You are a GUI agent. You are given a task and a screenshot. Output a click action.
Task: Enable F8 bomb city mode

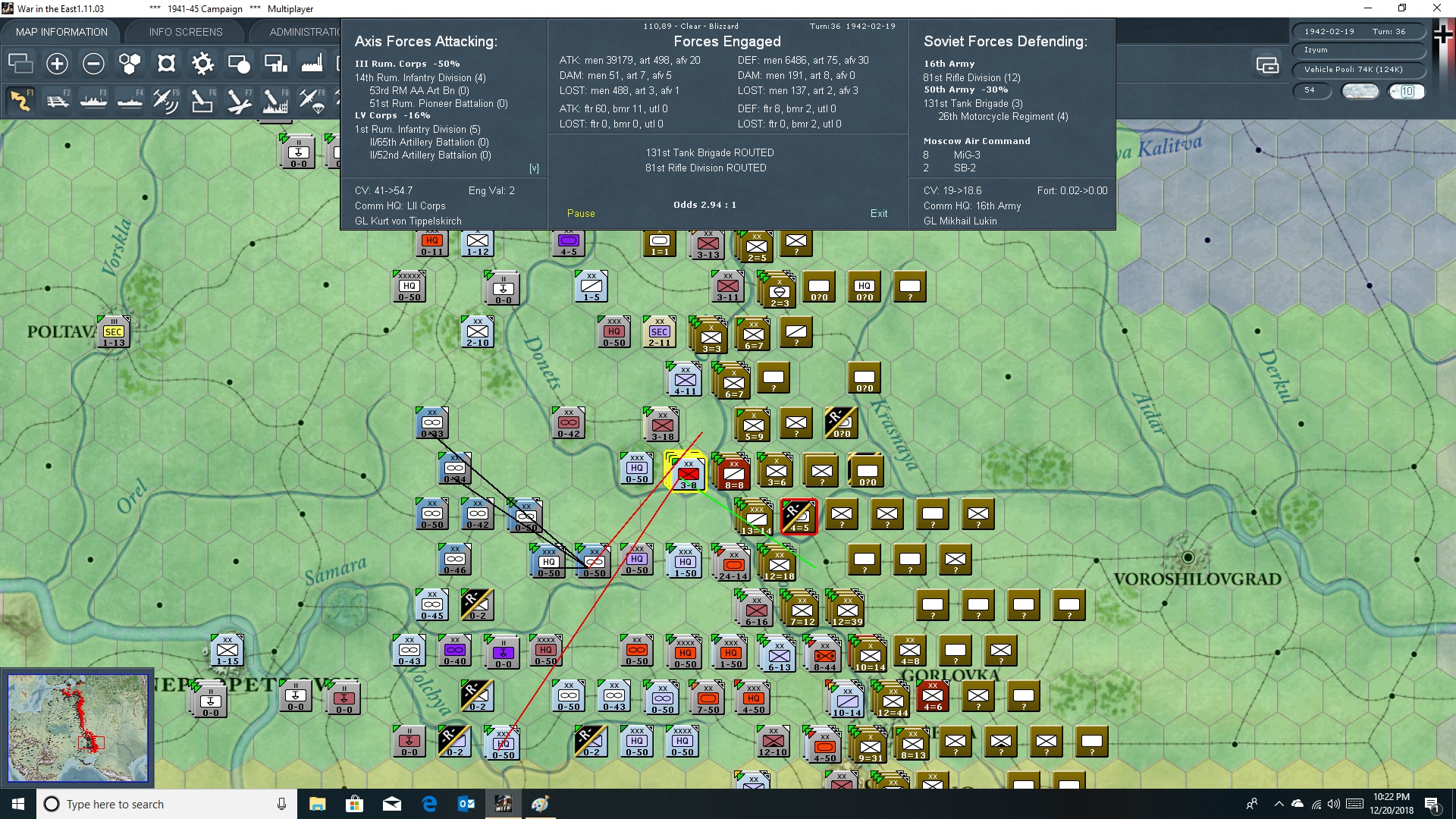pyautogui.click(x=275, y=100)
